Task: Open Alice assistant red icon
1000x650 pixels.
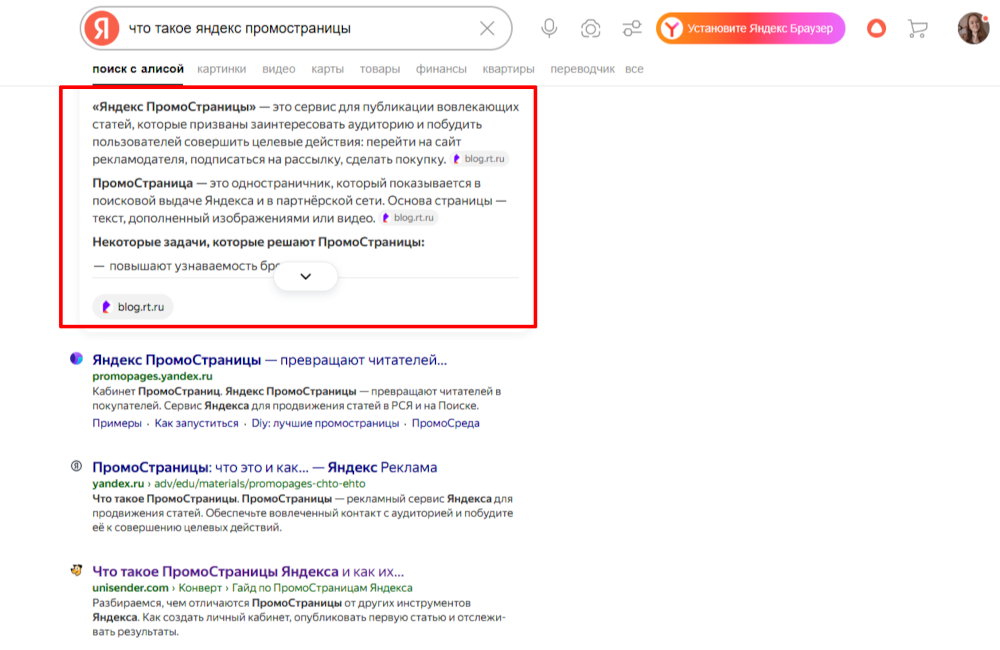Action: pyautogui.click(x=876, y=28)
